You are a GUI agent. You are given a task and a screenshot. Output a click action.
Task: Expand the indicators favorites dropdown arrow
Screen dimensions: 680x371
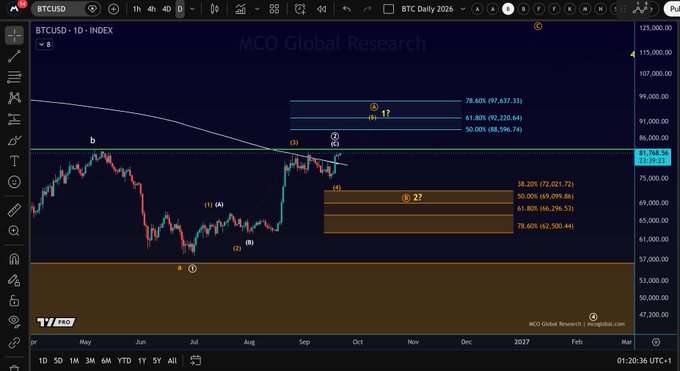pos(257,9)
